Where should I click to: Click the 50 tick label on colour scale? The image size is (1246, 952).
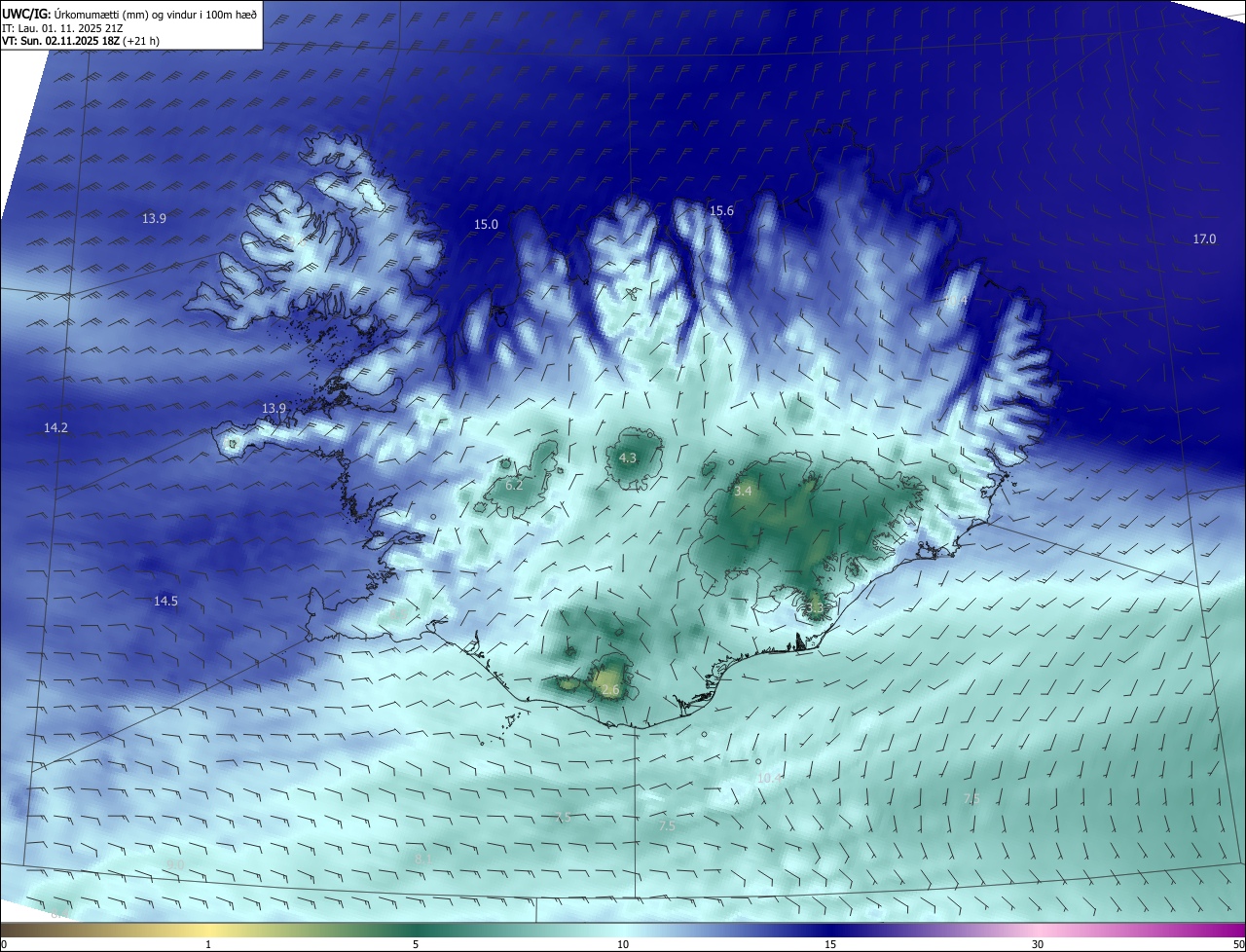(1237, 944)
